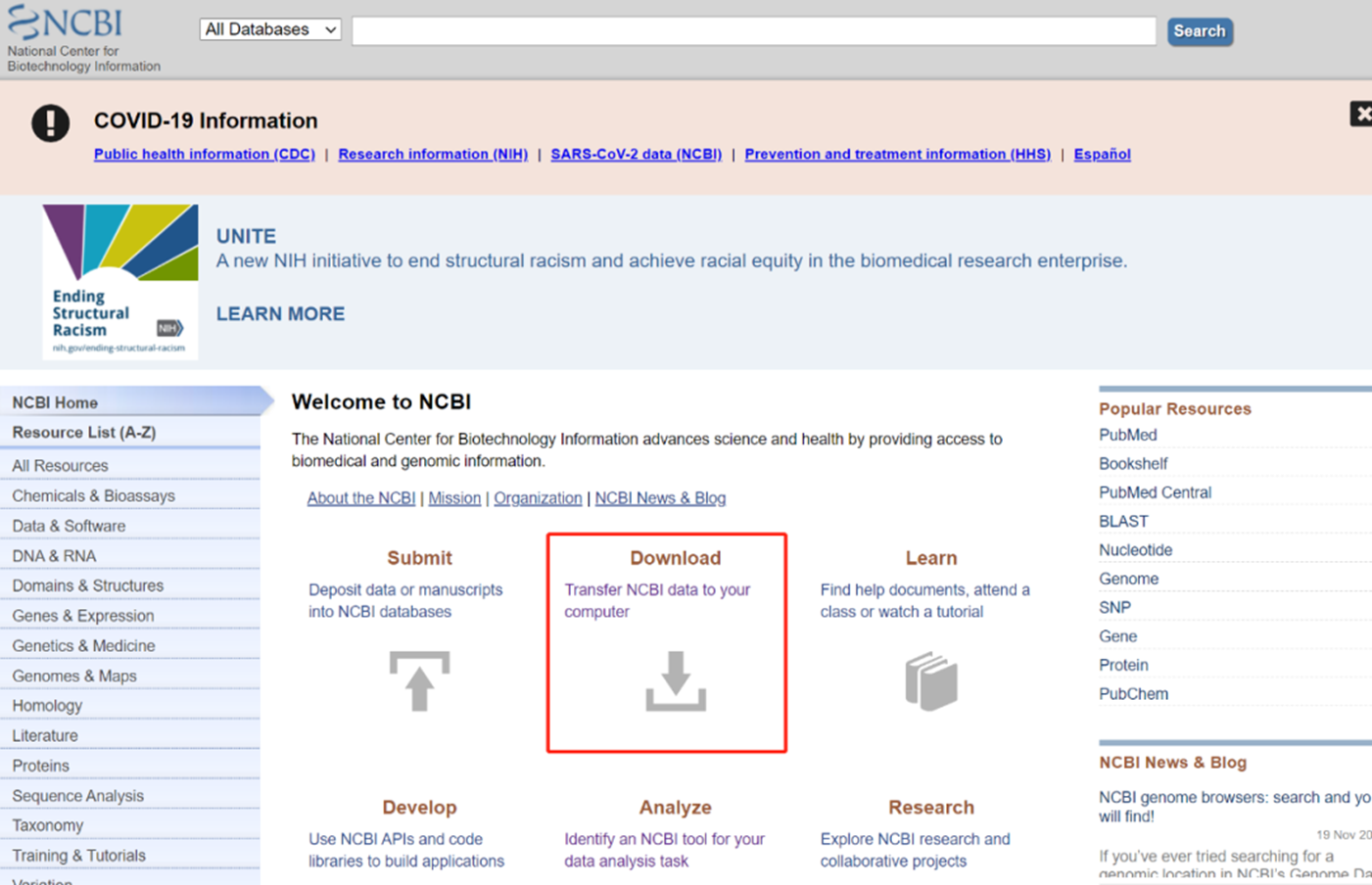Open BLAST in Popular Resources
Viewport: 1372px width, 885px height.
(1123, 522)
